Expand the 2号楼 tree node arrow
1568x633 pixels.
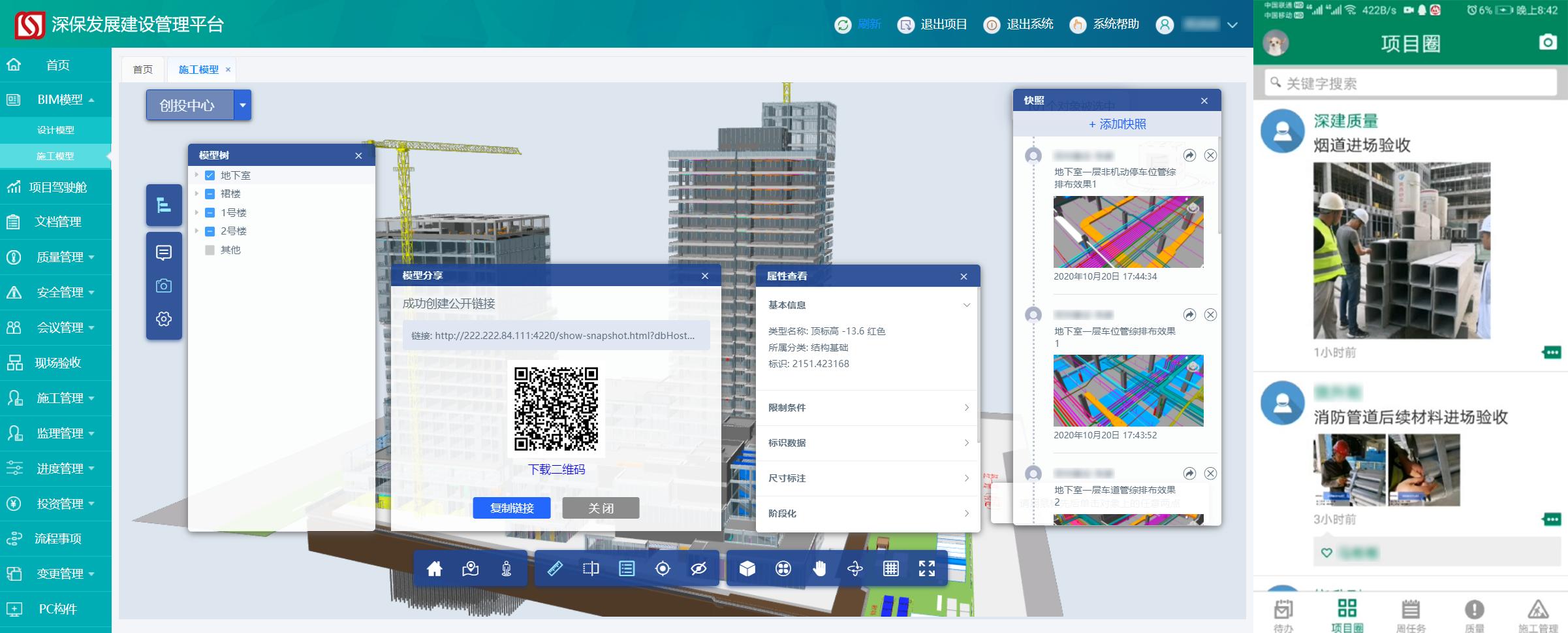tap(196, 231)
